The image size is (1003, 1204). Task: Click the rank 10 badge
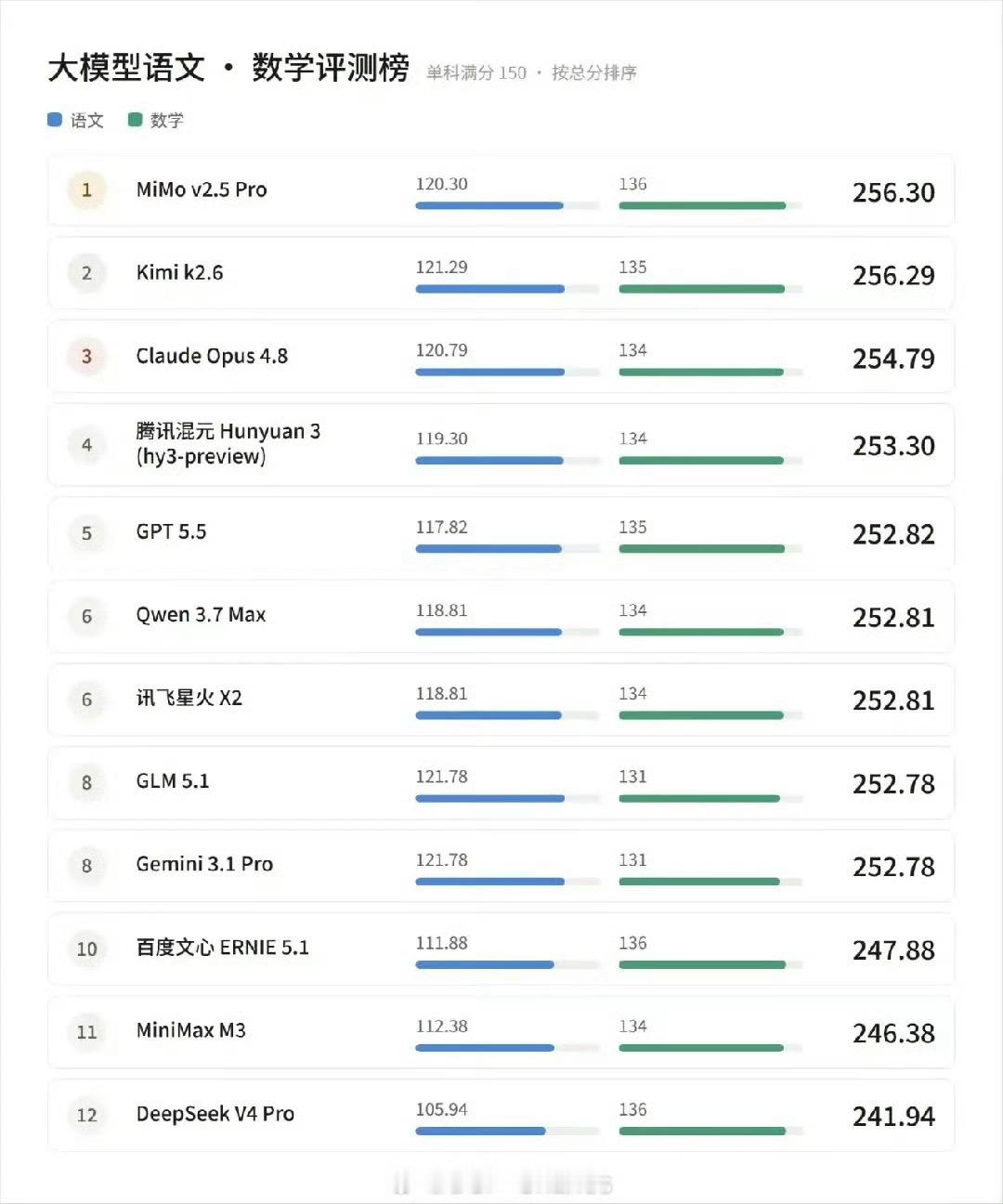point(86,949)
